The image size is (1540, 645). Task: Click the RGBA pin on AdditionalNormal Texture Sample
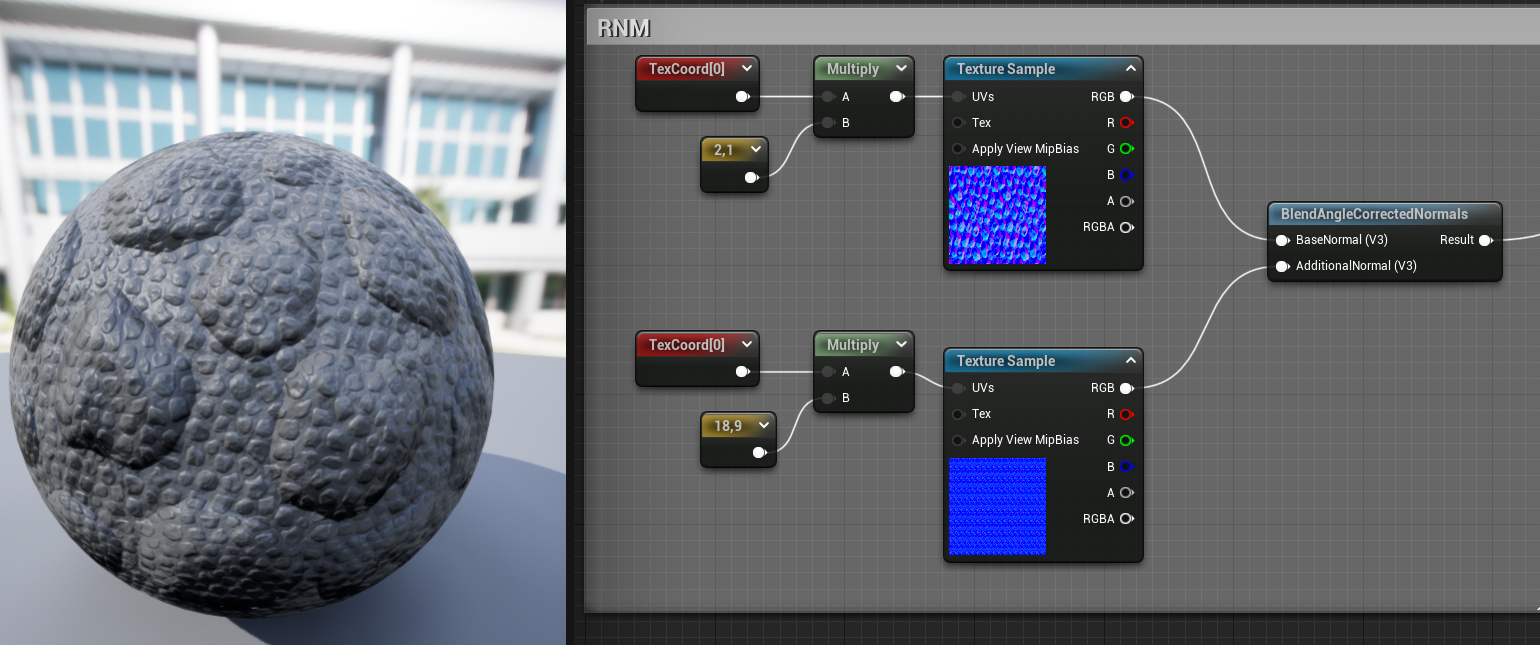point(1126,518)
